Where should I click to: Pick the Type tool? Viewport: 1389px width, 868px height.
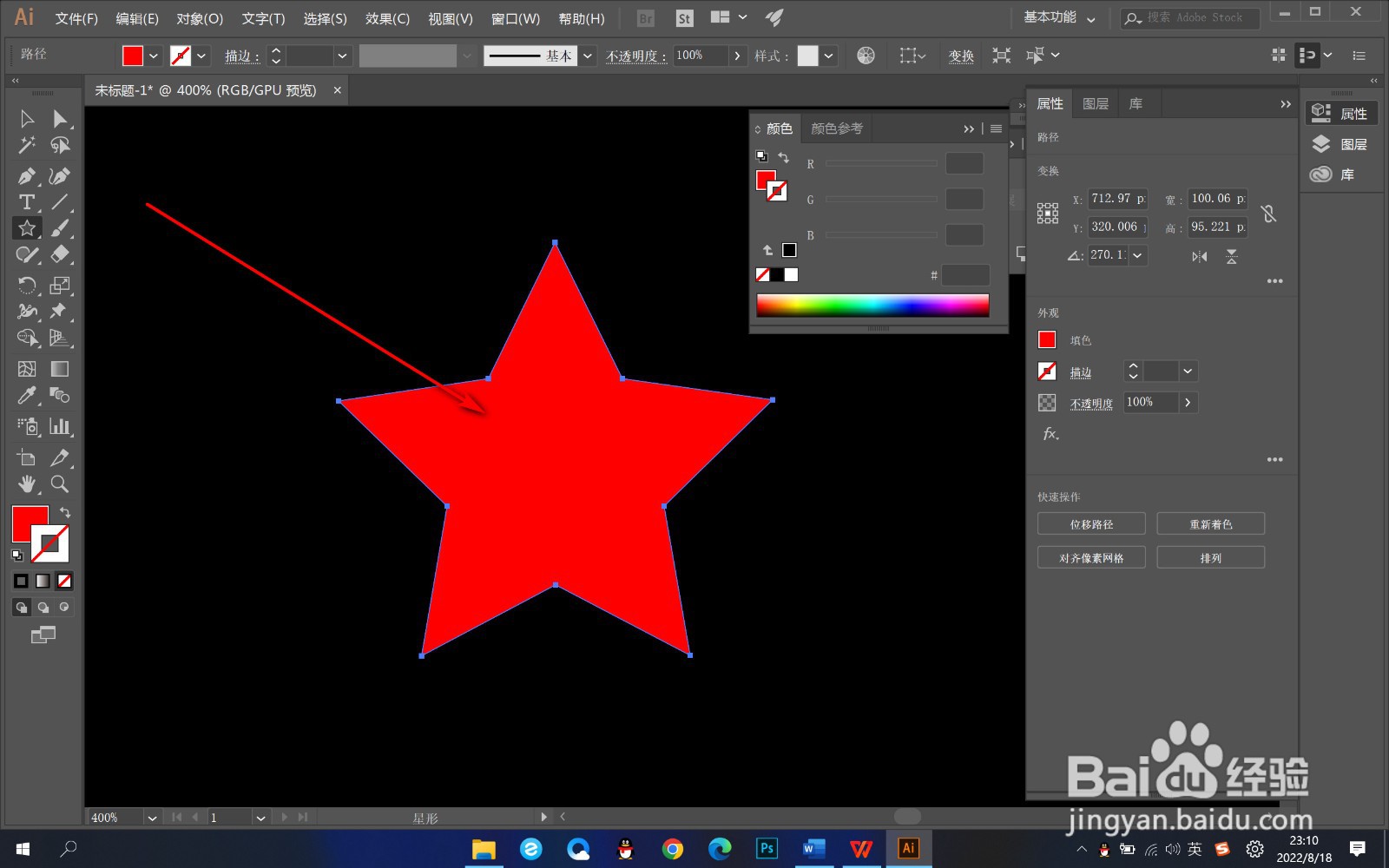(27, 202)
